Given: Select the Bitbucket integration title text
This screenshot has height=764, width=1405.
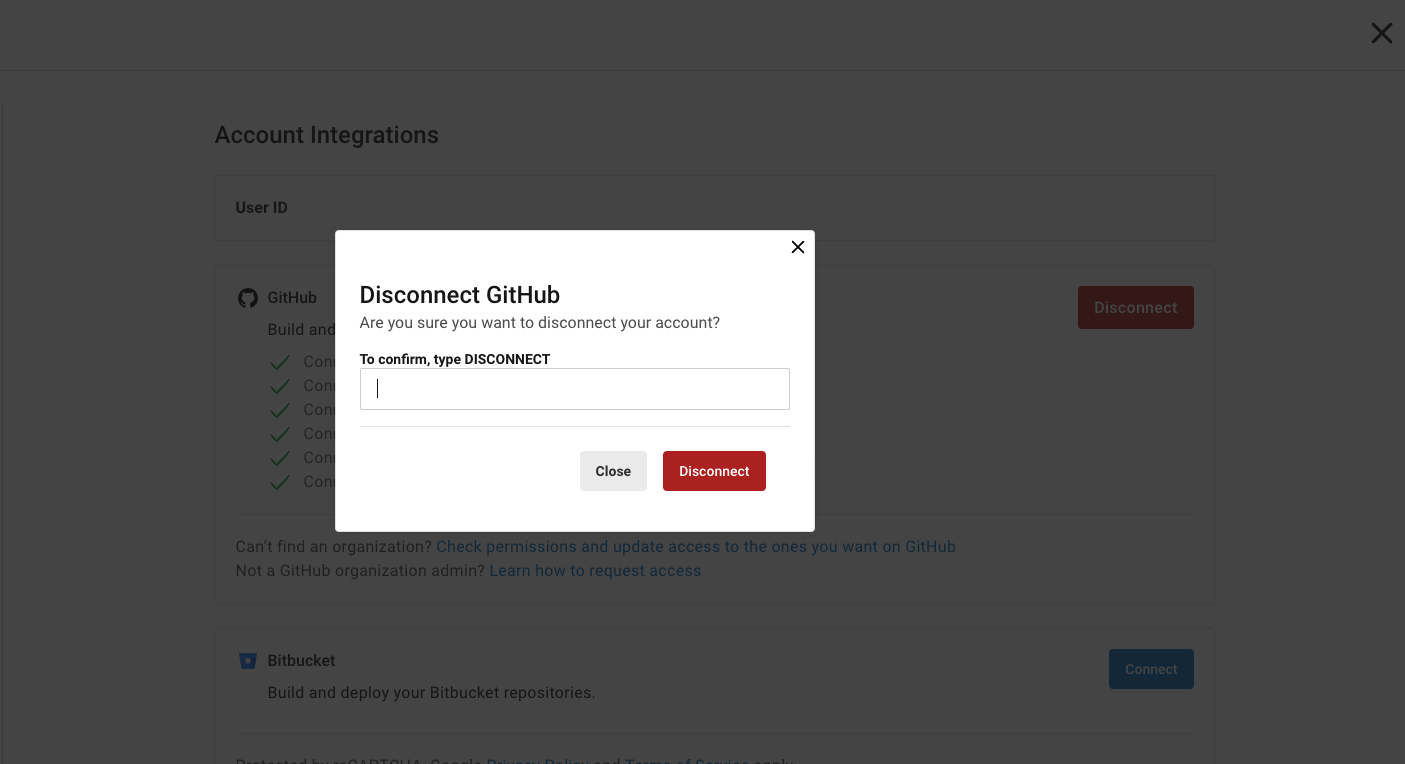Looking at the screenshot, I should 301,661.
